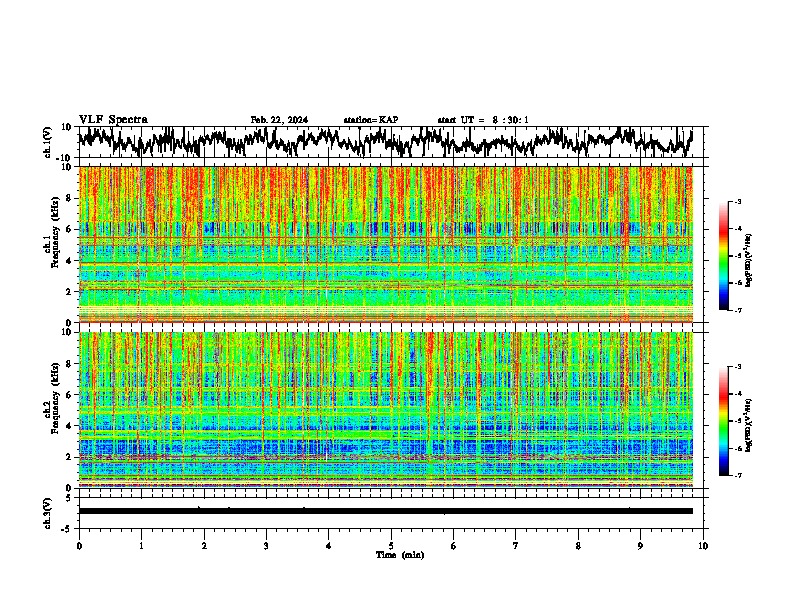Viewport: 792px width, 612px height.
Task: Click the "8" kHz tick on ch.1 spectrogram
Action: [x=70, y=198]
